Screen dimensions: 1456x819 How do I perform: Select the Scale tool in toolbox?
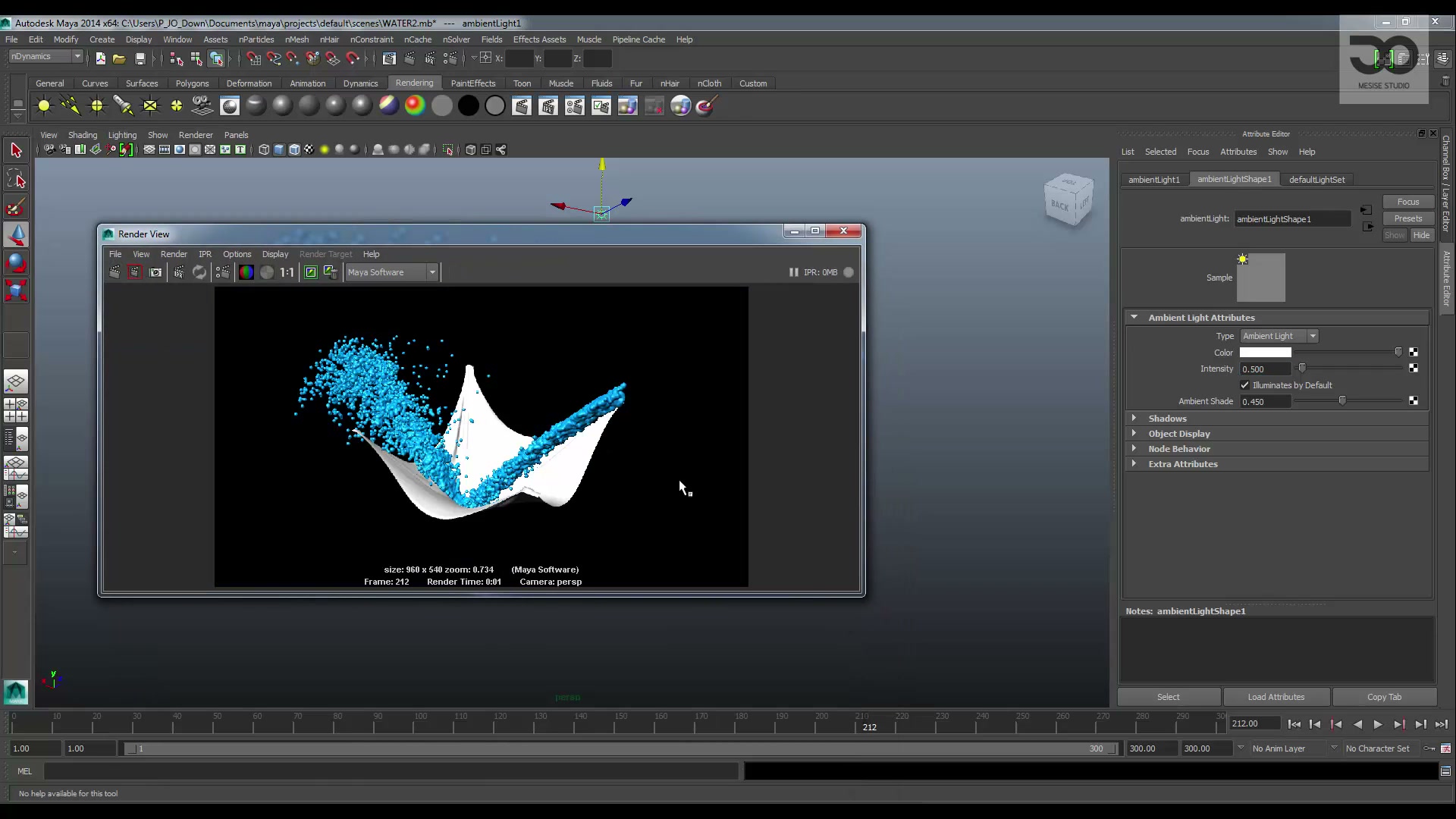click(x=16, y=291)
